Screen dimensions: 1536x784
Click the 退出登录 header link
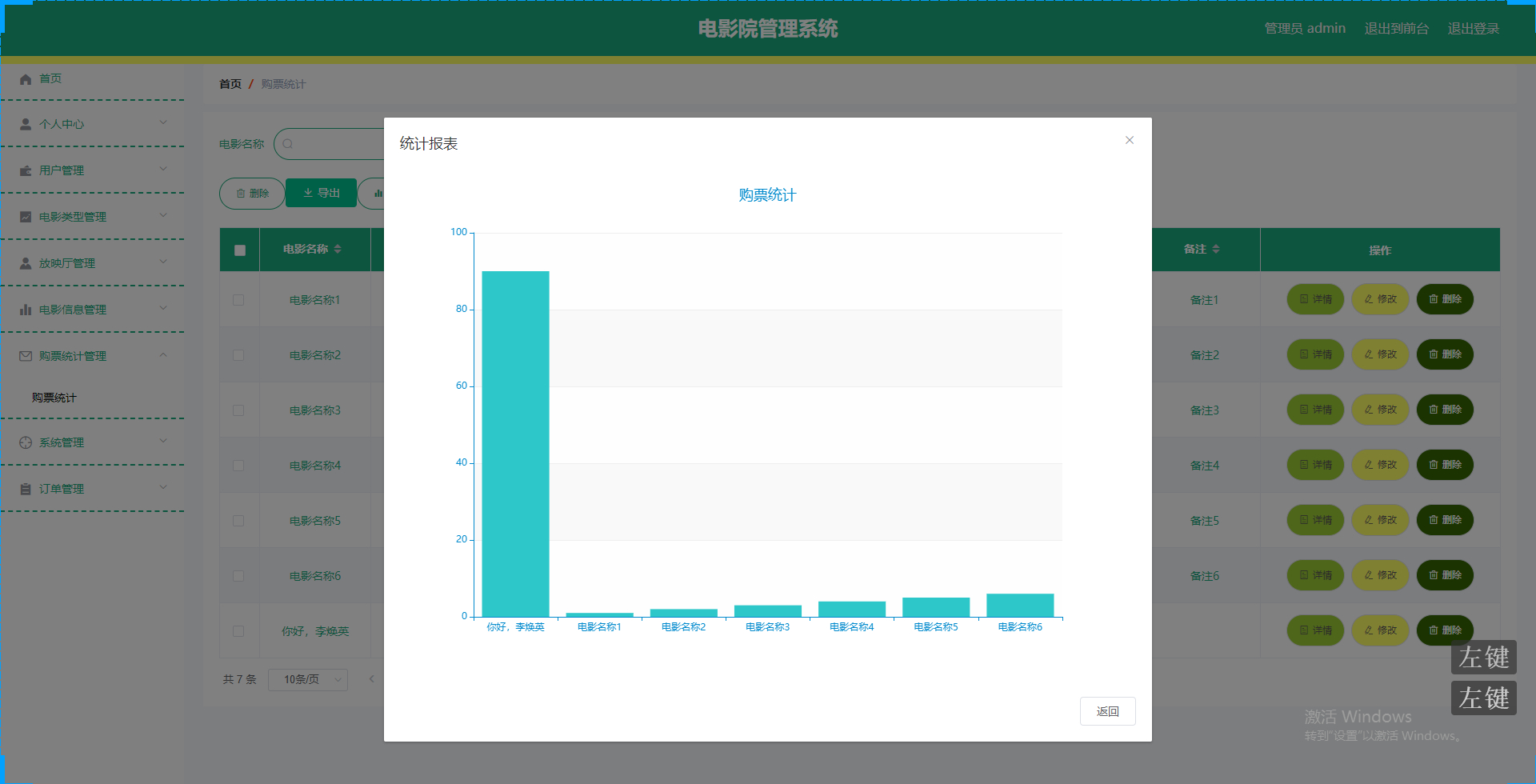coord(1474,29)
